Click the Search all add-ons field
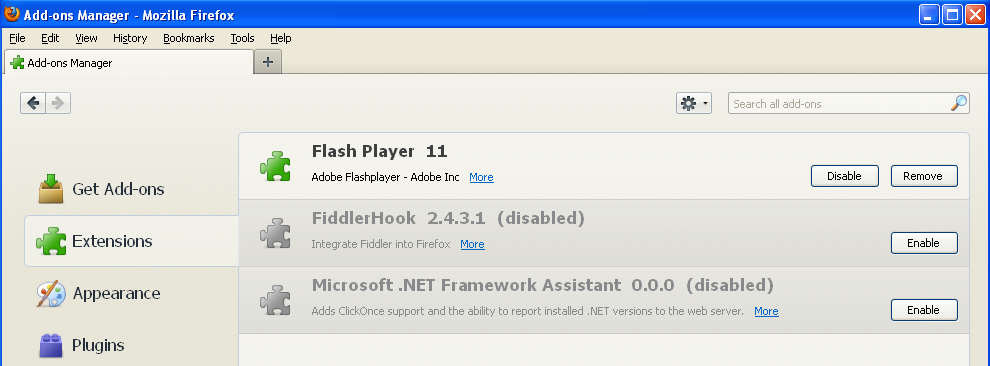990x366 pixels. tap(840, 103)
